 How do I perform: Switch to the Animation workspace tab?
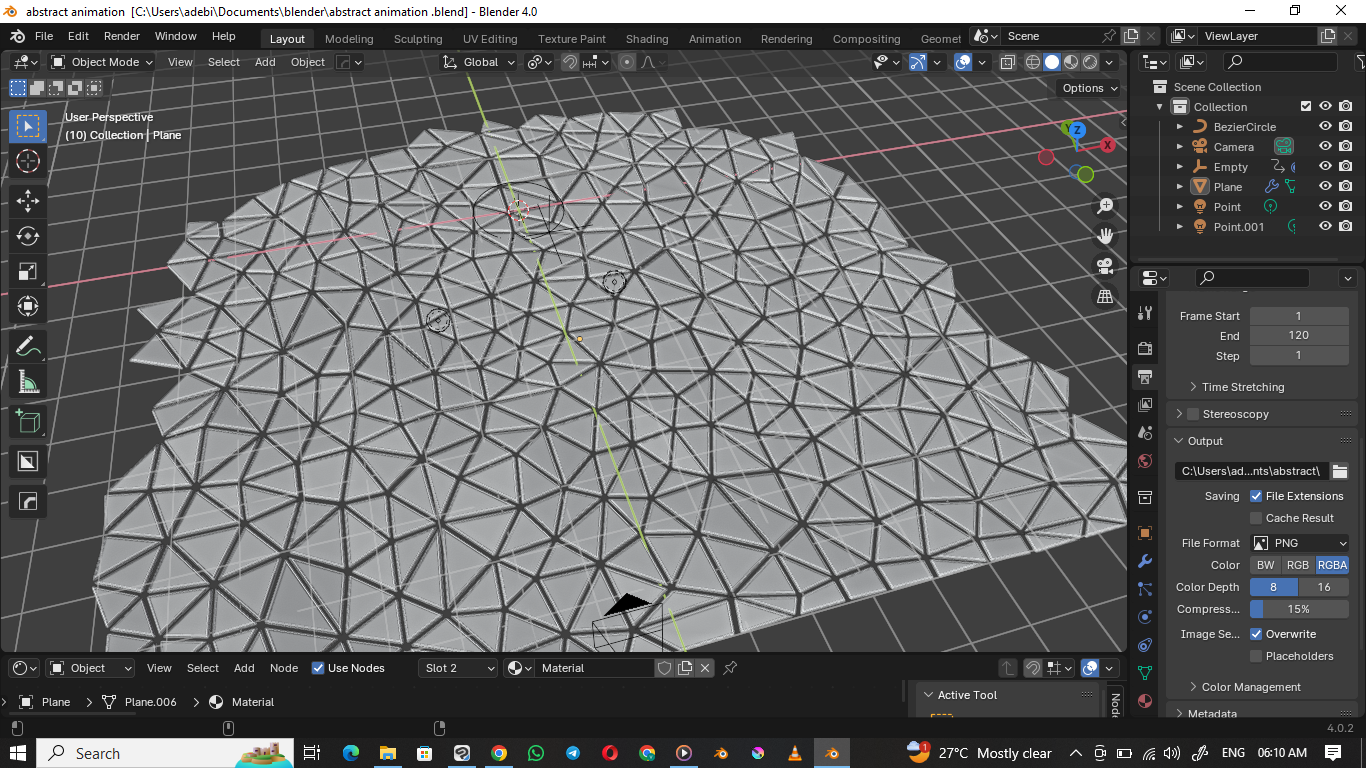pos(715,39)
